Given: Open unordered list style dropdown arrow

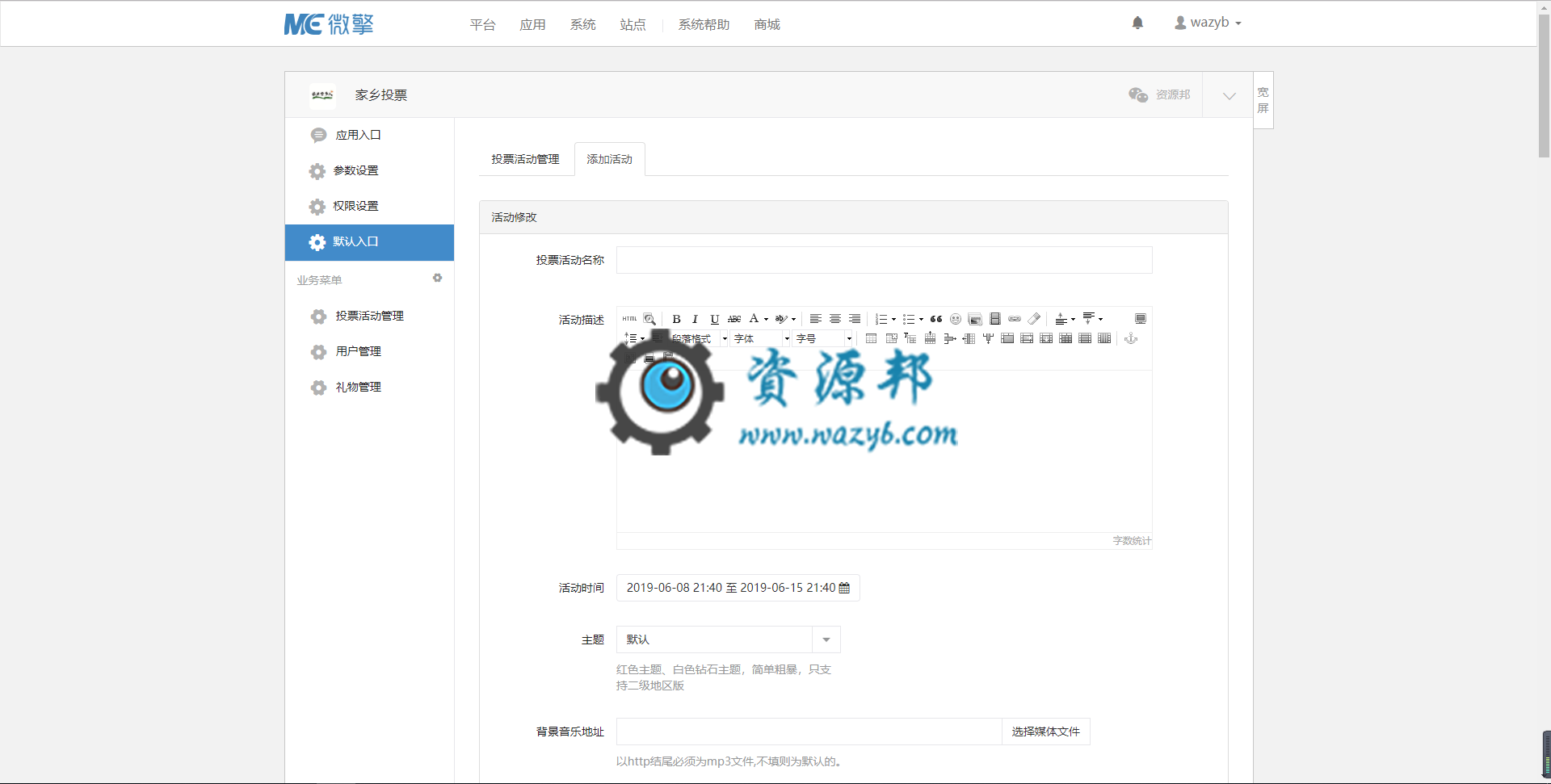Looking at the screenshot, I should click(921, 319).
